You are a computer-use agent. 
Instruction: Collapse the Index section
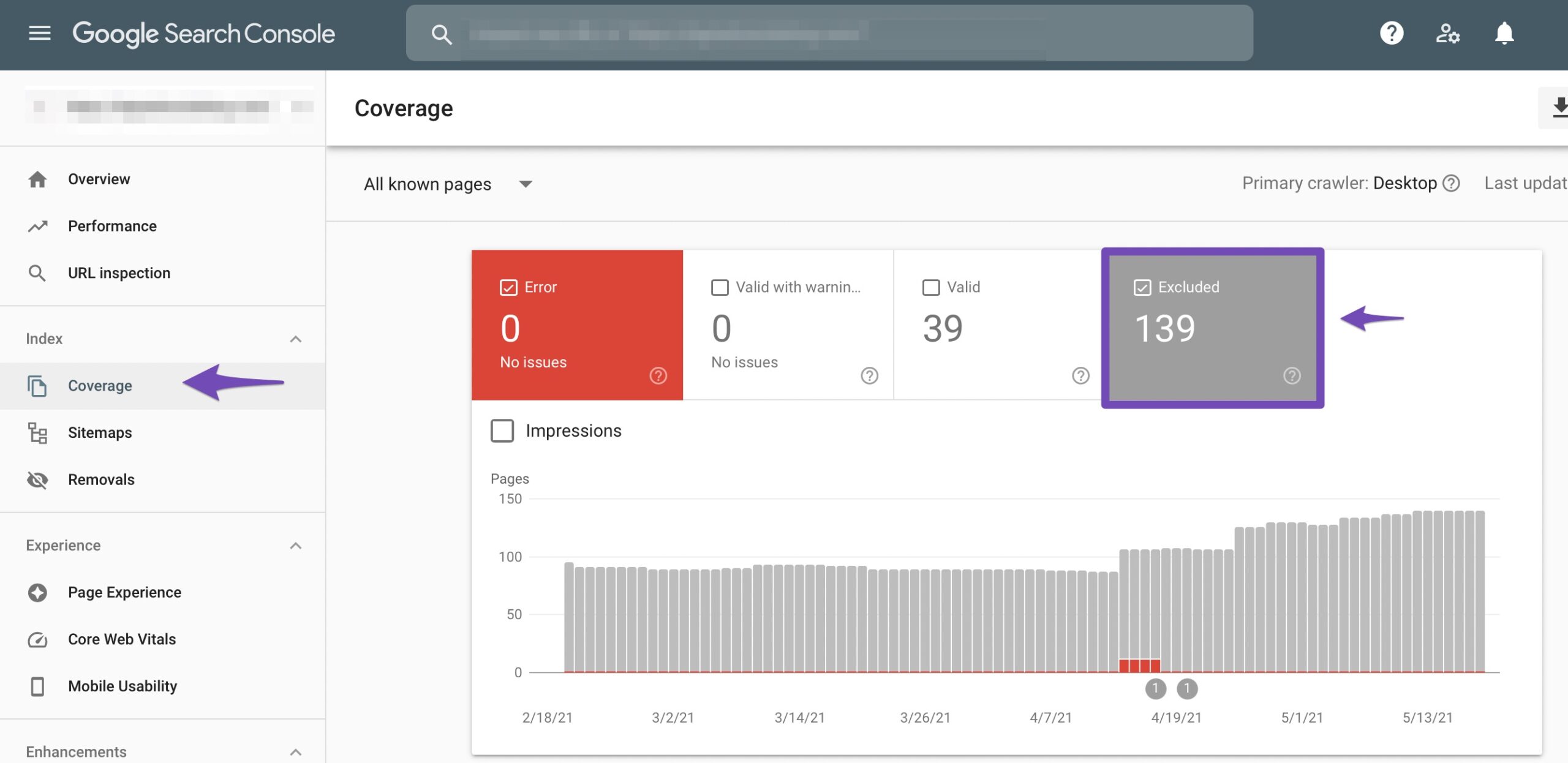[296, 339]
